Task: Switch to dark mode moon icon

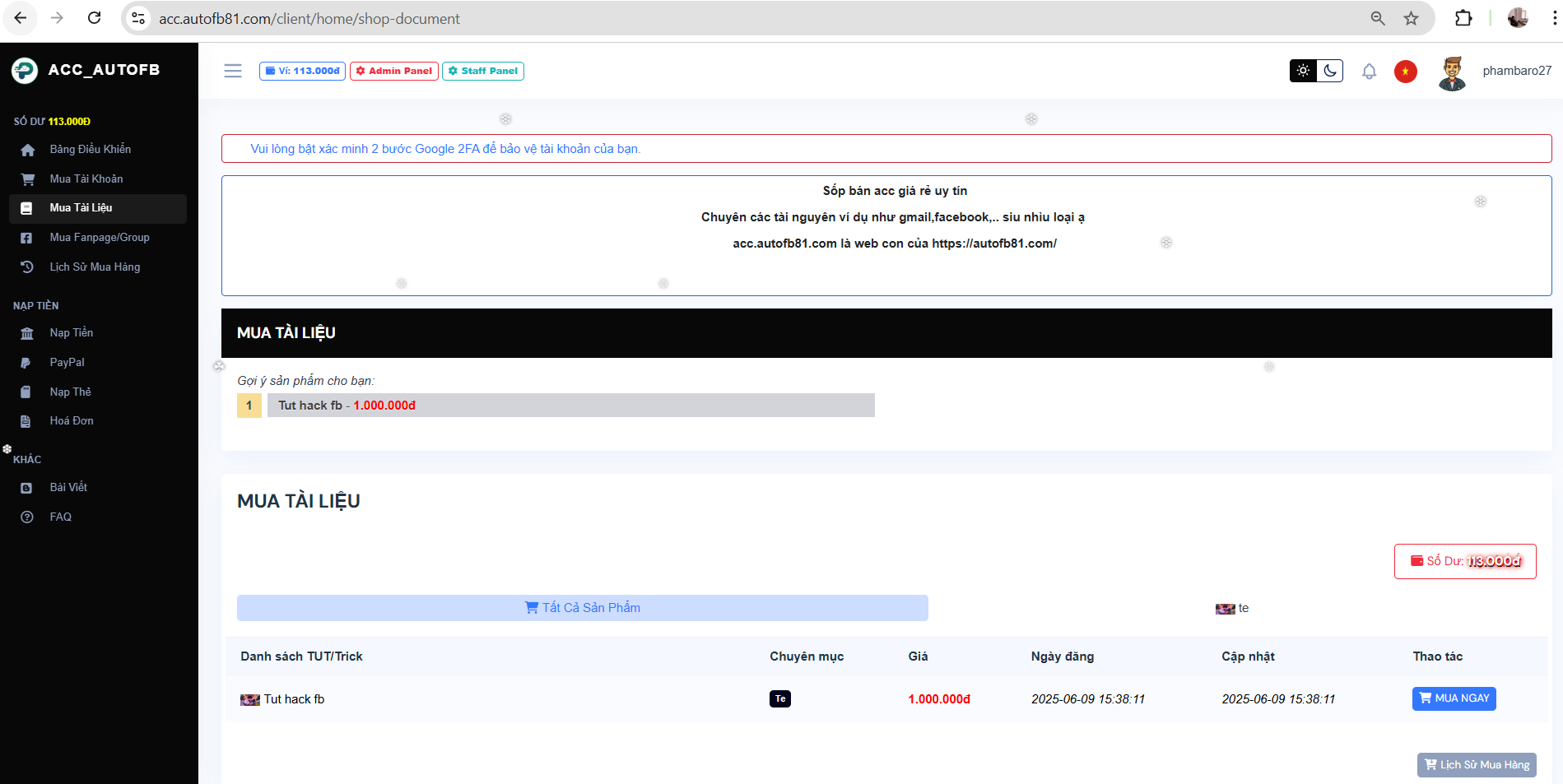Action: [x=1330, y=71]
